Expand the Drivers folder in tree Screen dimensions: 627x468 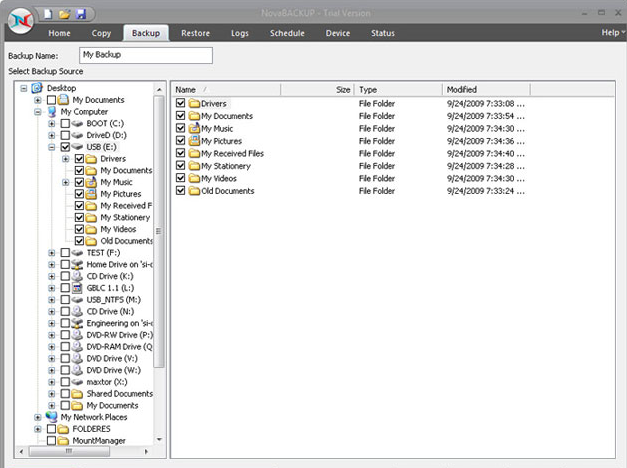[x=66, y=159]
